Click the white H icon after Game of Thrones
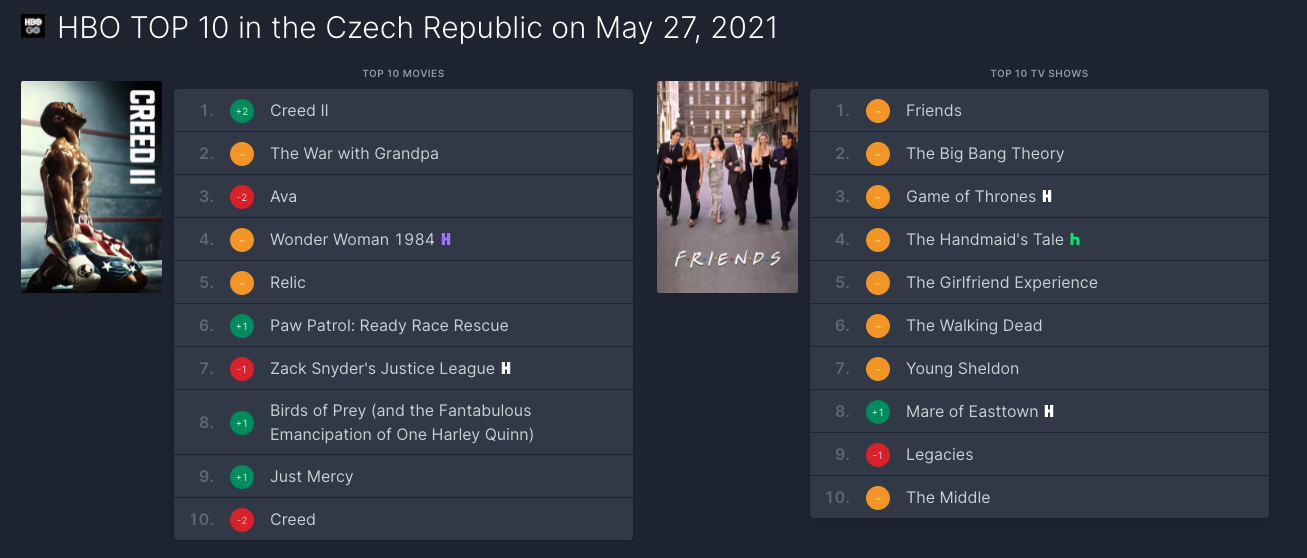This screenshot has height=558, width=1307. coord(1047,197)
